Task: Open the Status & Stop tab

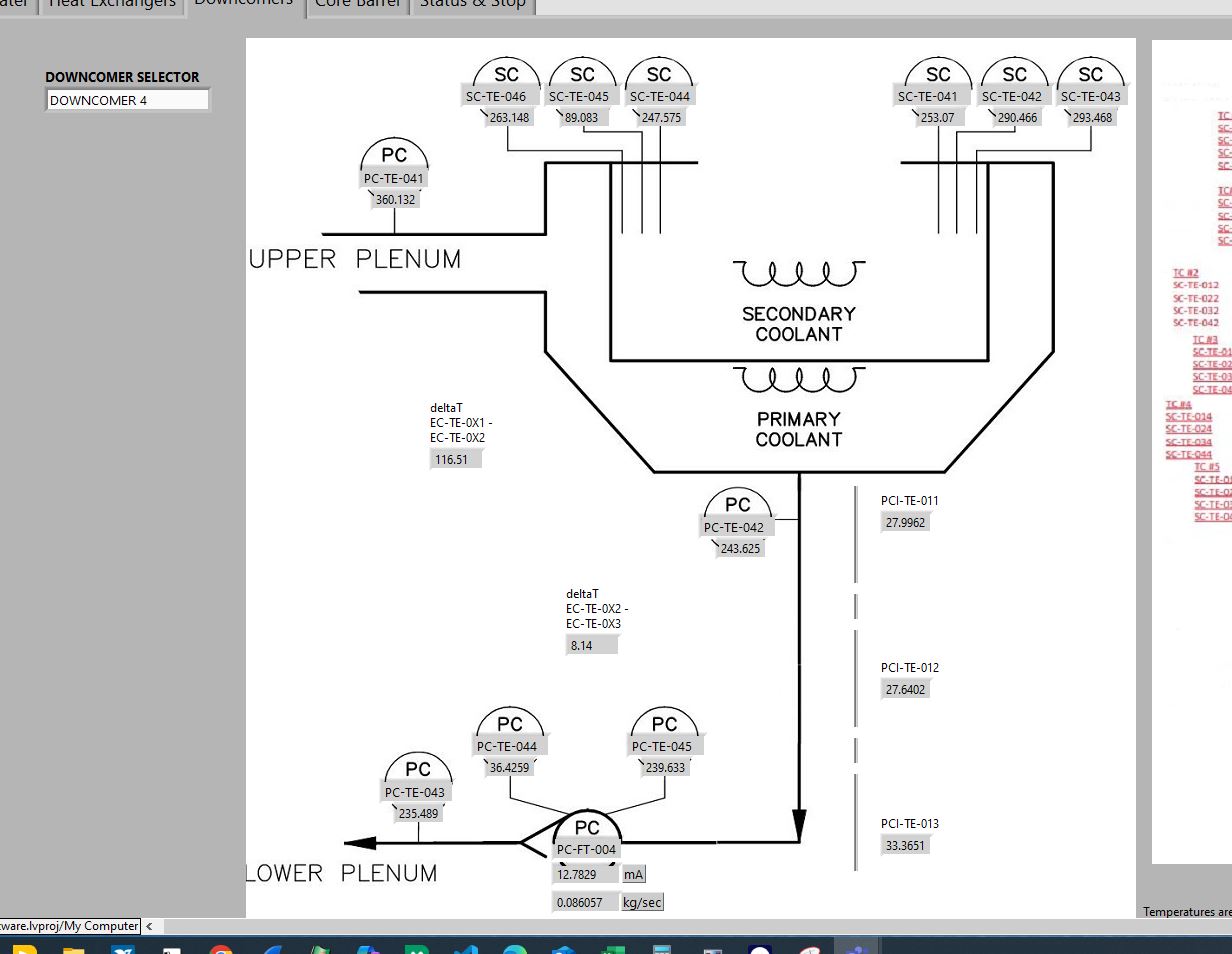Action: [472, 4]
